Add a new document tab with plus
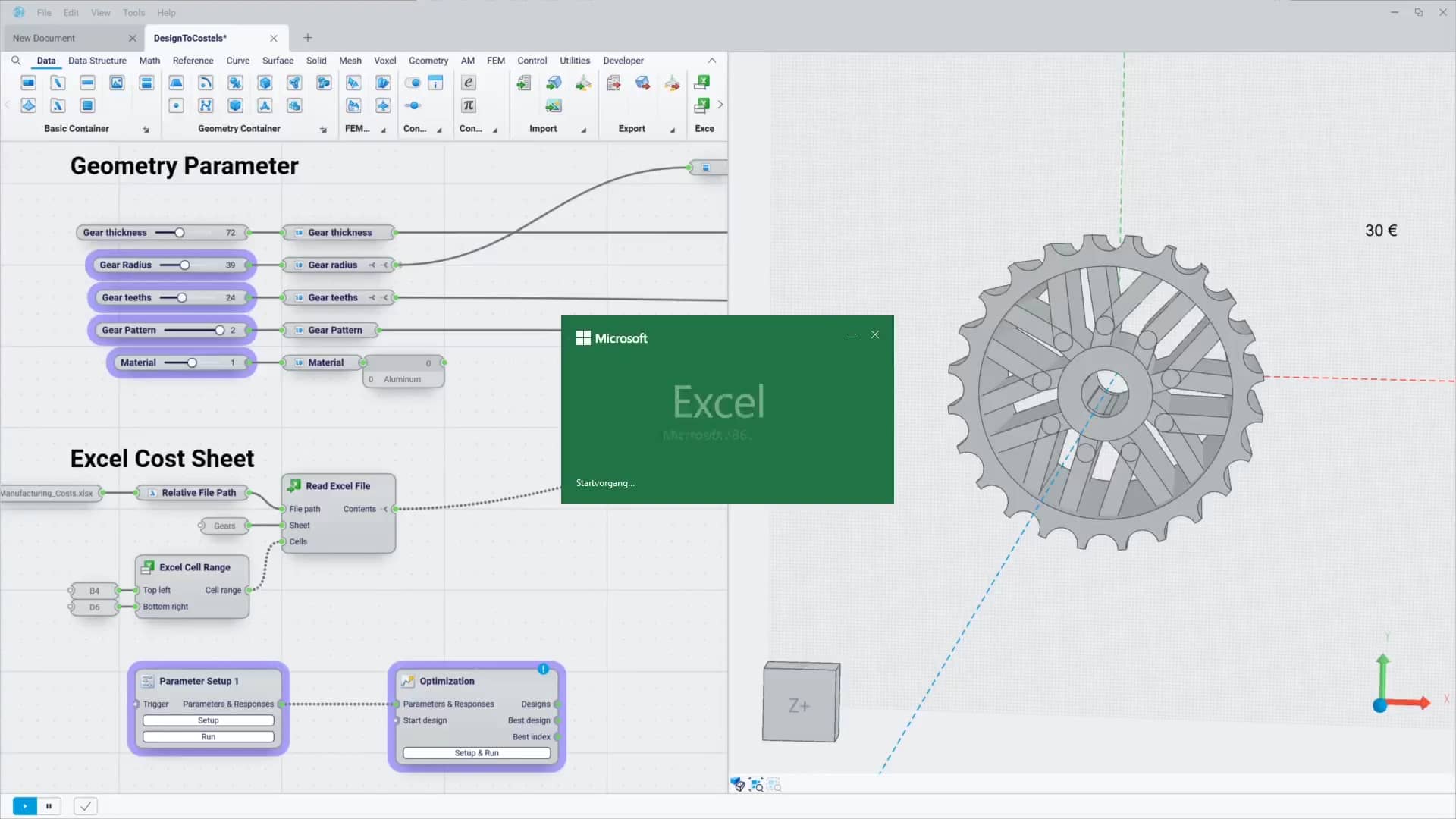1456x819 pixels. tap(308, 38)
